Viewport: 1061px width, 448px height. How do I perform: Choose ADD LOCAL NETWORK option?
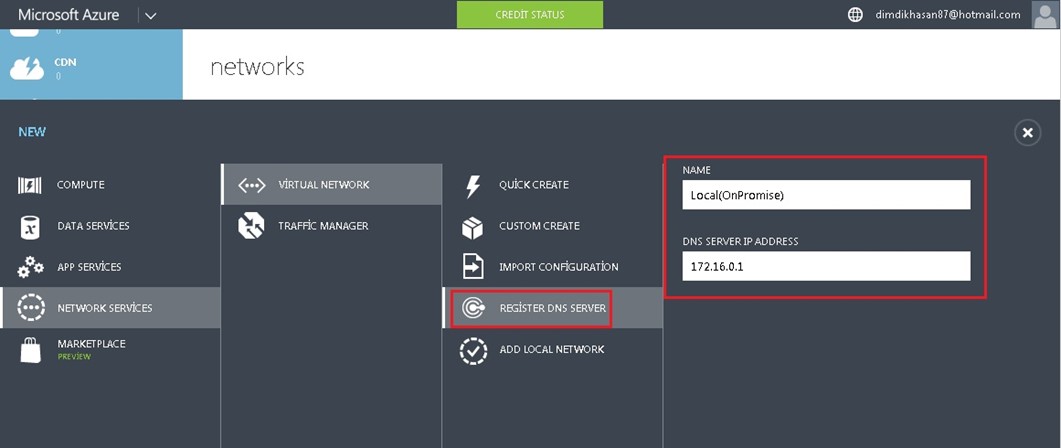click(x=553, y=349)
